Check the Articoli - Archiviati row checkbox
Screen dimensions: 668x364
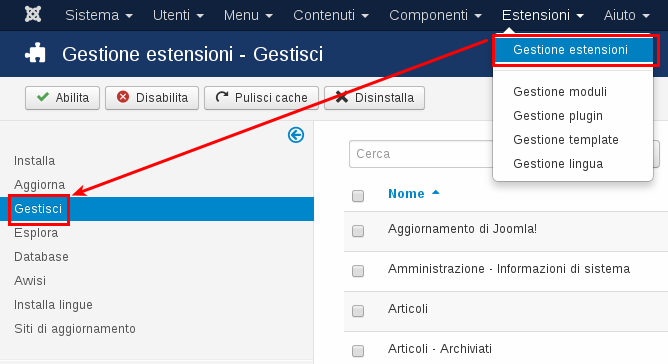click(358, 351)
